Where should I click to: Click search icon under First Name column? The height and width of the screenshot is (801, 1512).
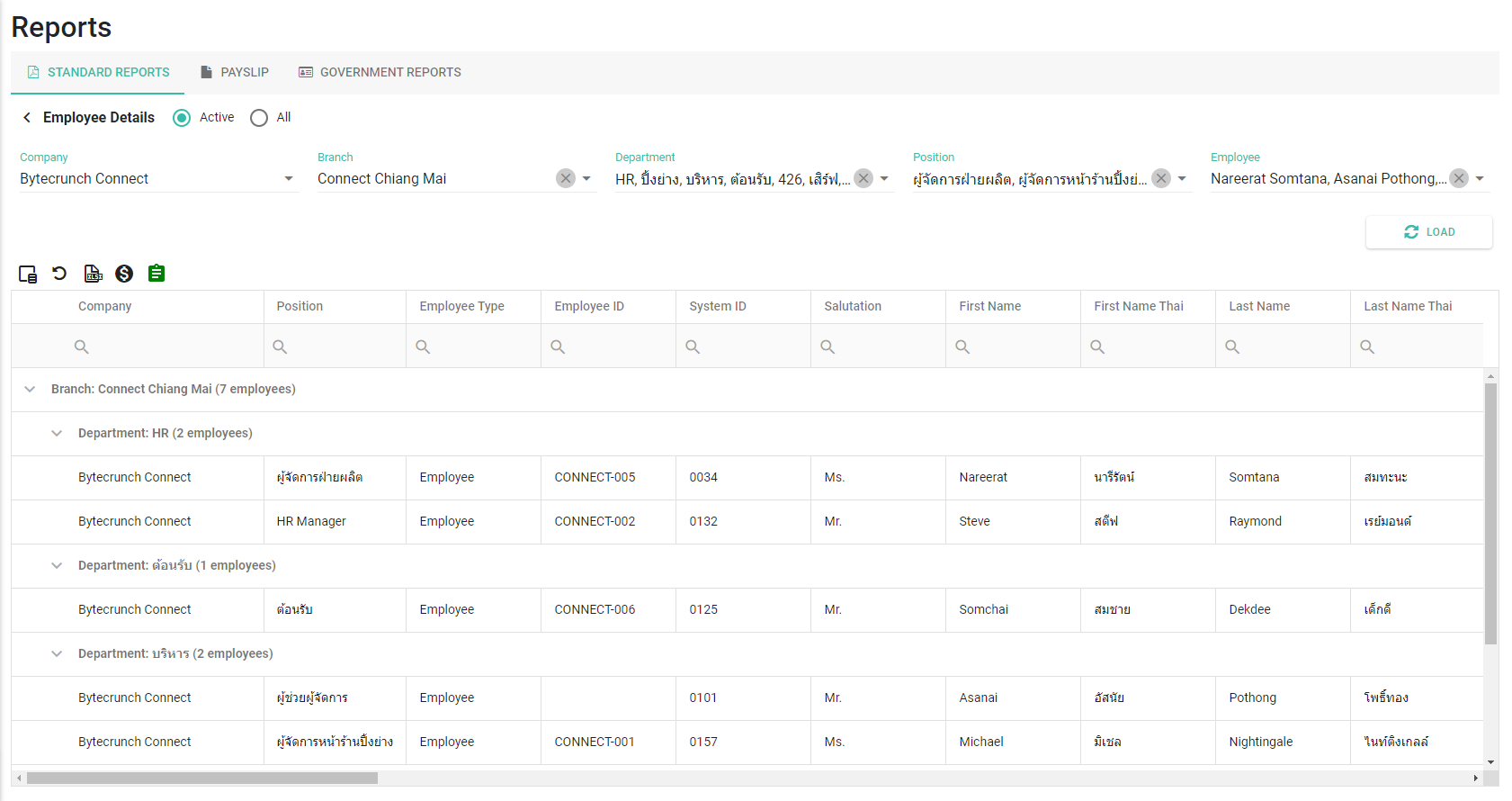962,346
